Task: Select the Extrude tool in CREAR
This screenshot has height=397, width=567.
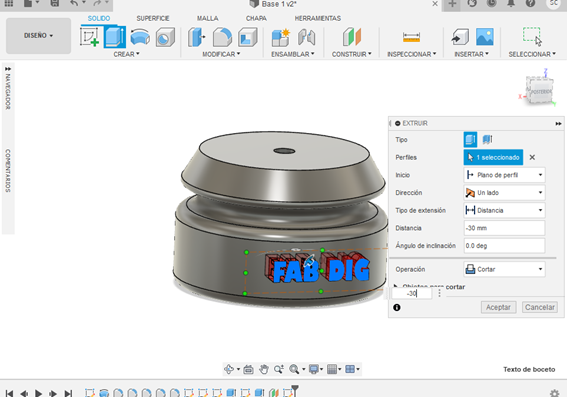Action: pyautogui.click(x=115, y=37)
